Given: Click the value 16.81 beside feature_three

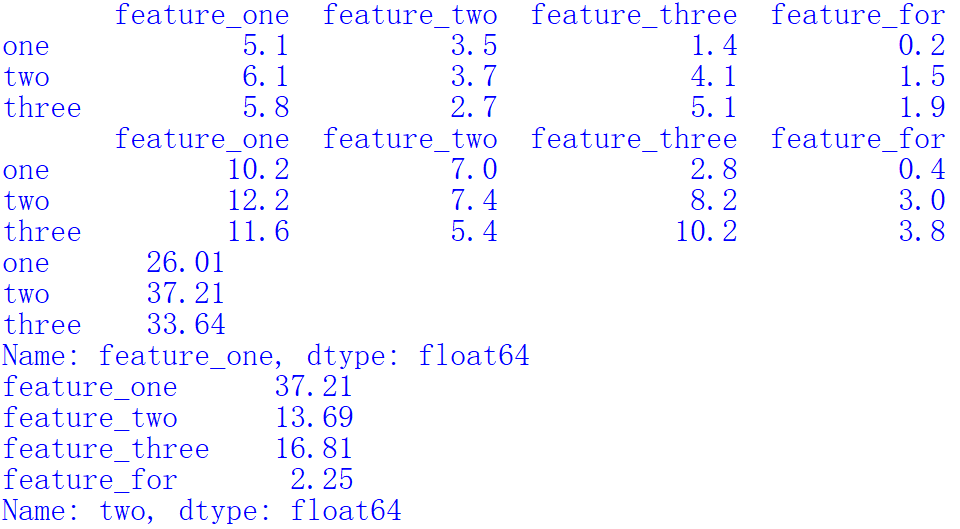Looking at the screenshot, I should (x=314, y=449).
